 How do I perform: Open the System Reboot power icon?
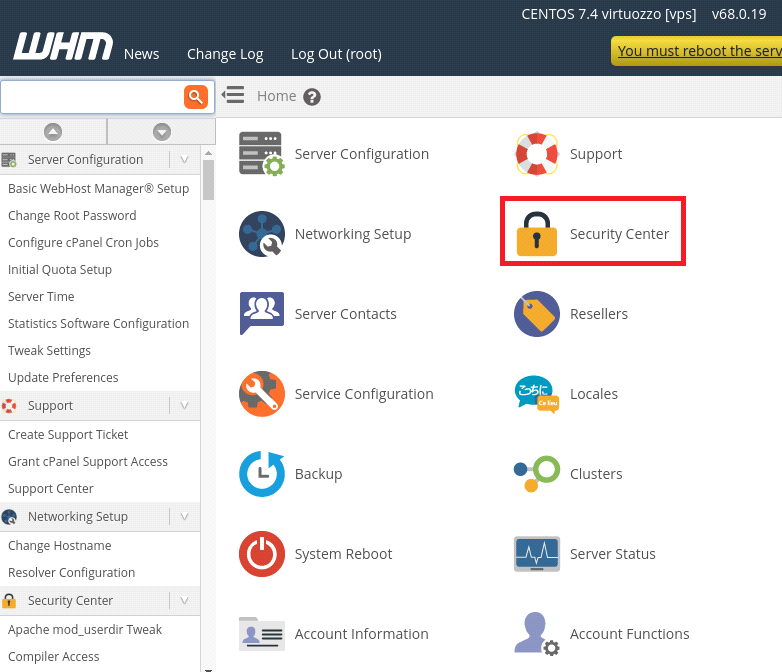click(262, 554)
